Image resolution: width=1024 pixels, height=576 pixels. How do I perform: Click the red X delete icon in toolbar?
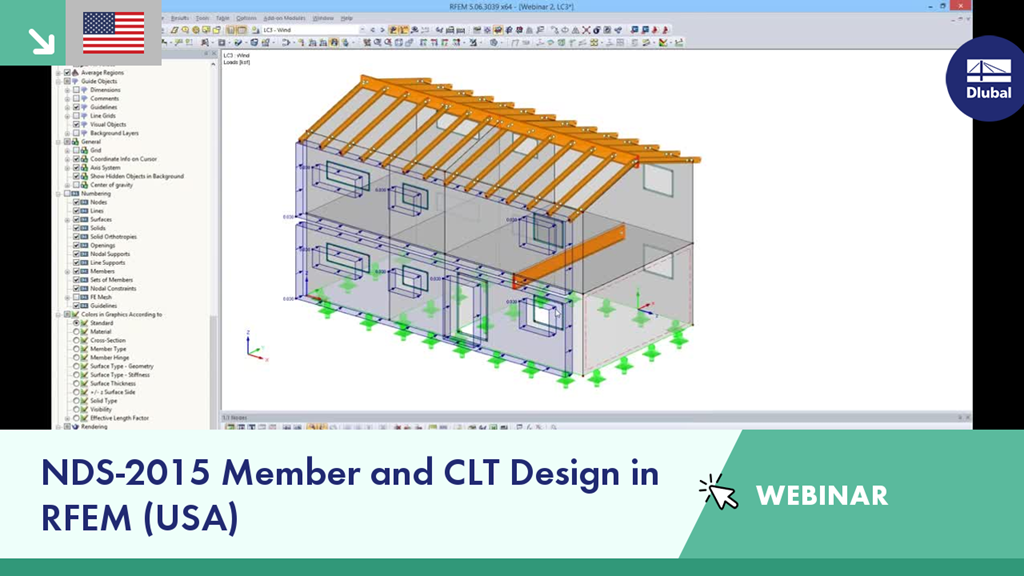586,30
